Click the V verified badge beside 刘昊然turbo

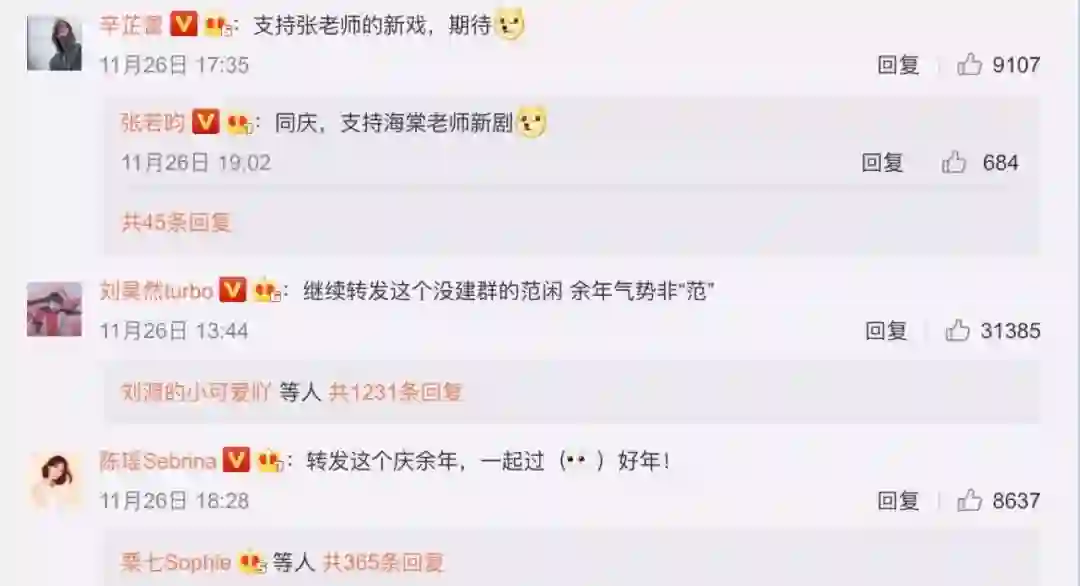coord(233,290)
